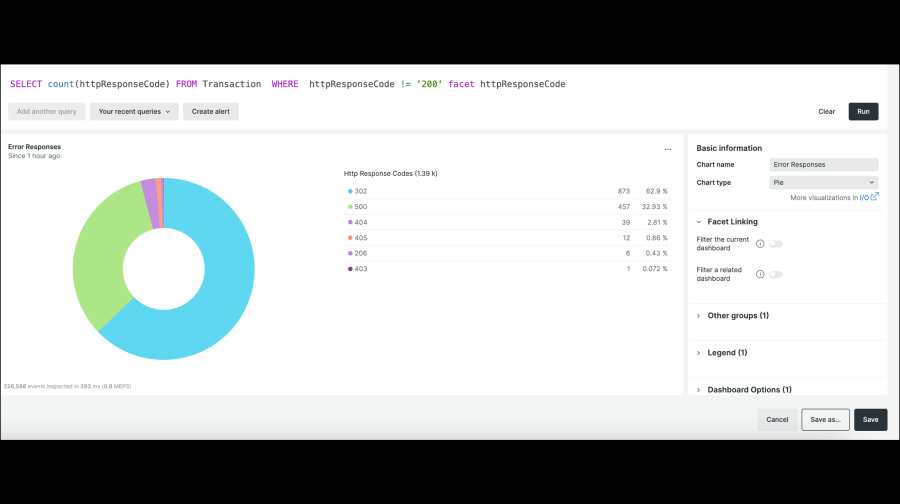Click the blue 302 legend dot
The image size is (900, 504).
(x=350, y=190)
